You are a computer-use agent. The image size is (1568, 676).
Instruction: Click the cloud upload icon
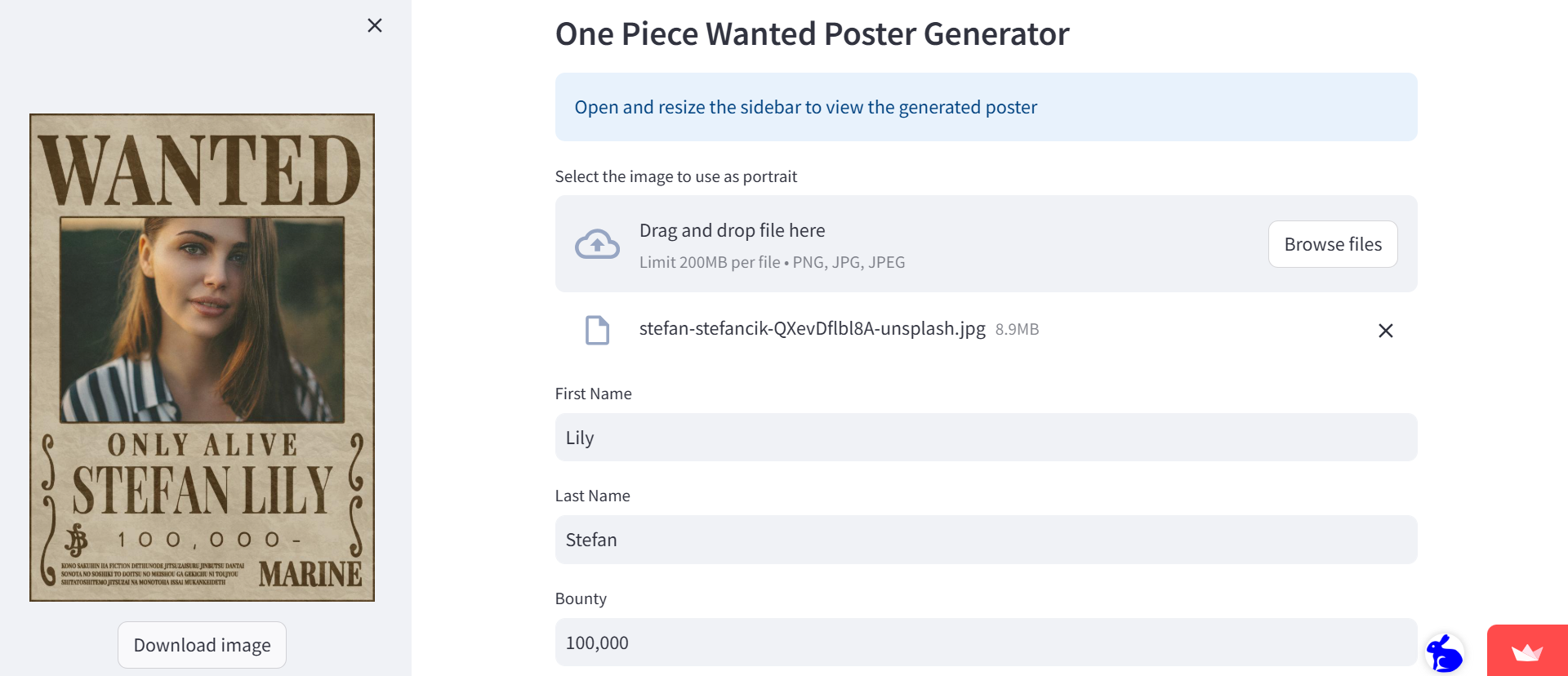coord(597,244)
